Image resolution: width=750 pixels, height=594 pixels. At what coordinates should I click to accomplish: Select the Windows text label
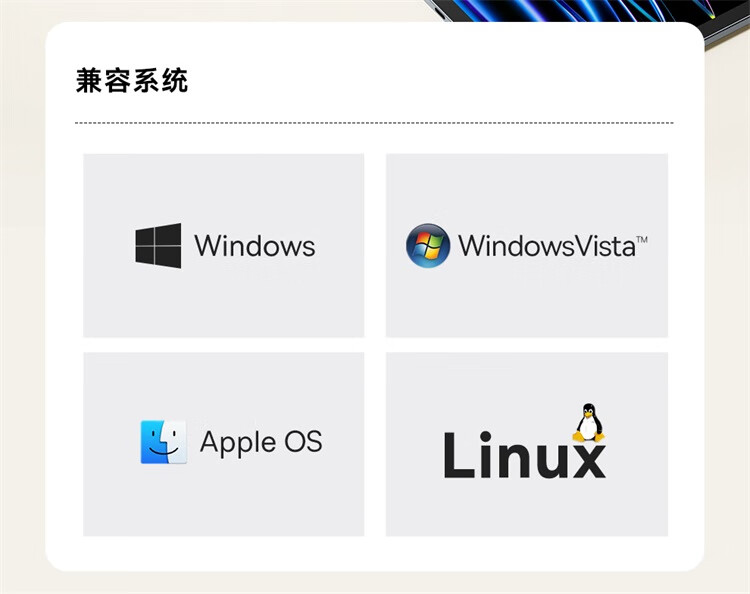254,246
